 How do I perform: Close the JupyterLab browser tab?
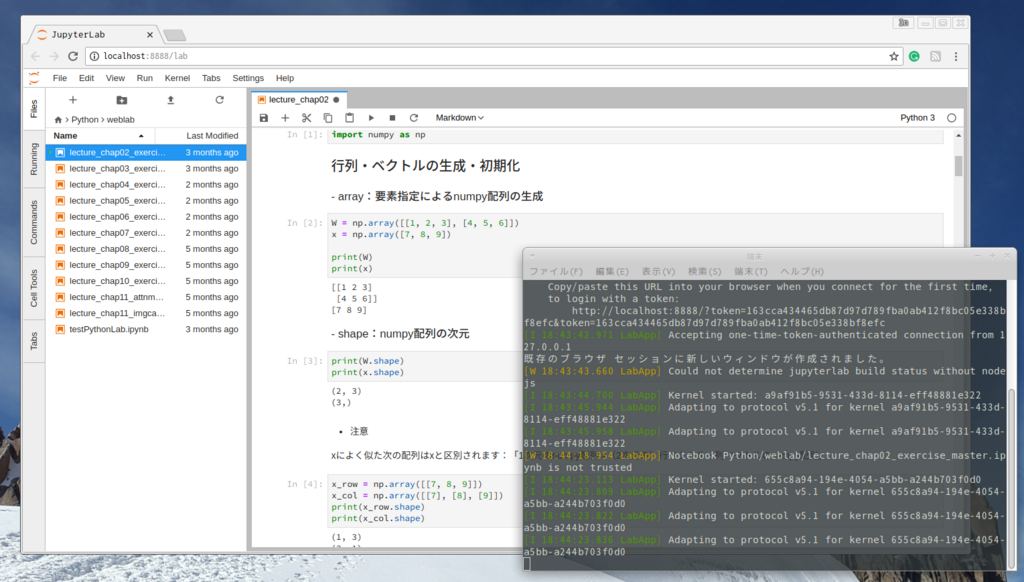coord(150,35)
